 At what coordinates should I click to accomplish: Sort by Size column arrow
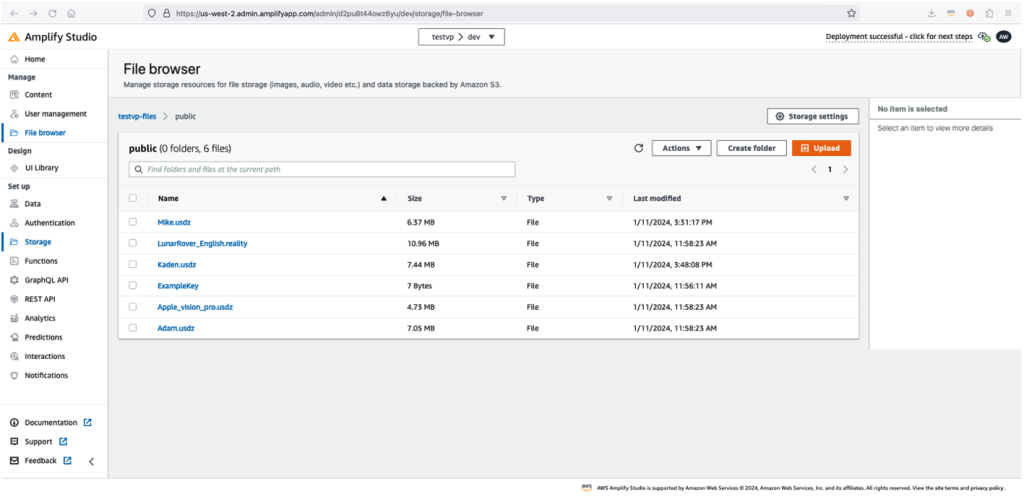(504, 199)
